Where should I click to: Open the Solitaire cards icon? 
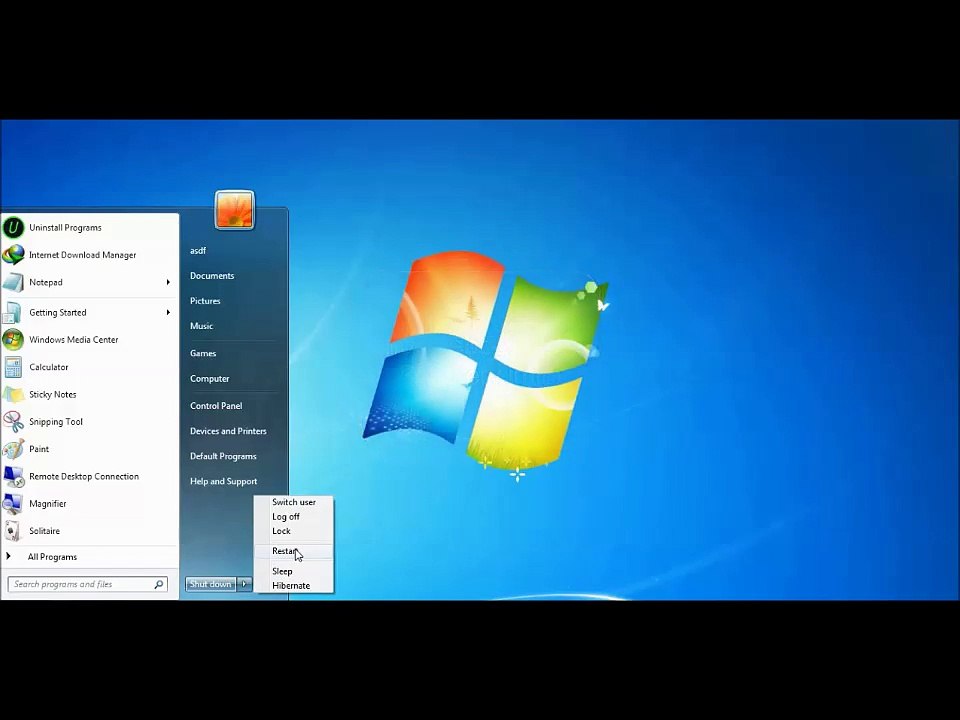click(x=13, y=531)
